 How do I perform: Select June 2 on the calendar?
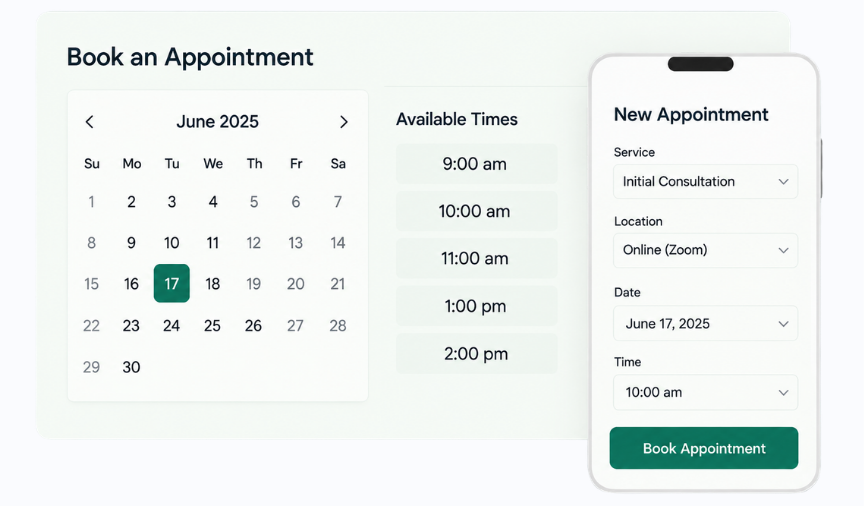pyautogui.click(x=131, y=202)
